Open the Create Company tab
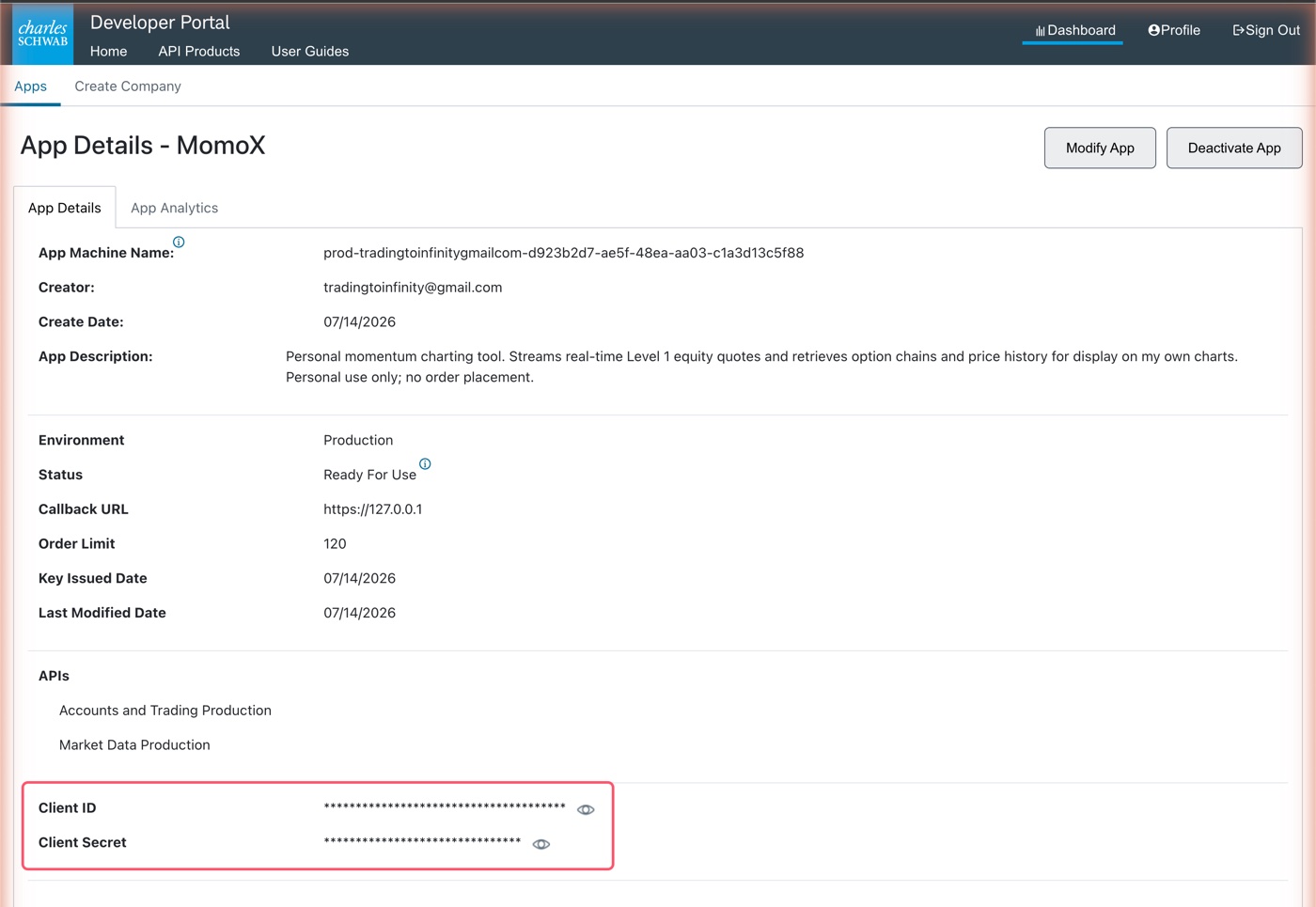This screenshot has height=907, width=1316. tap(128, 86)
